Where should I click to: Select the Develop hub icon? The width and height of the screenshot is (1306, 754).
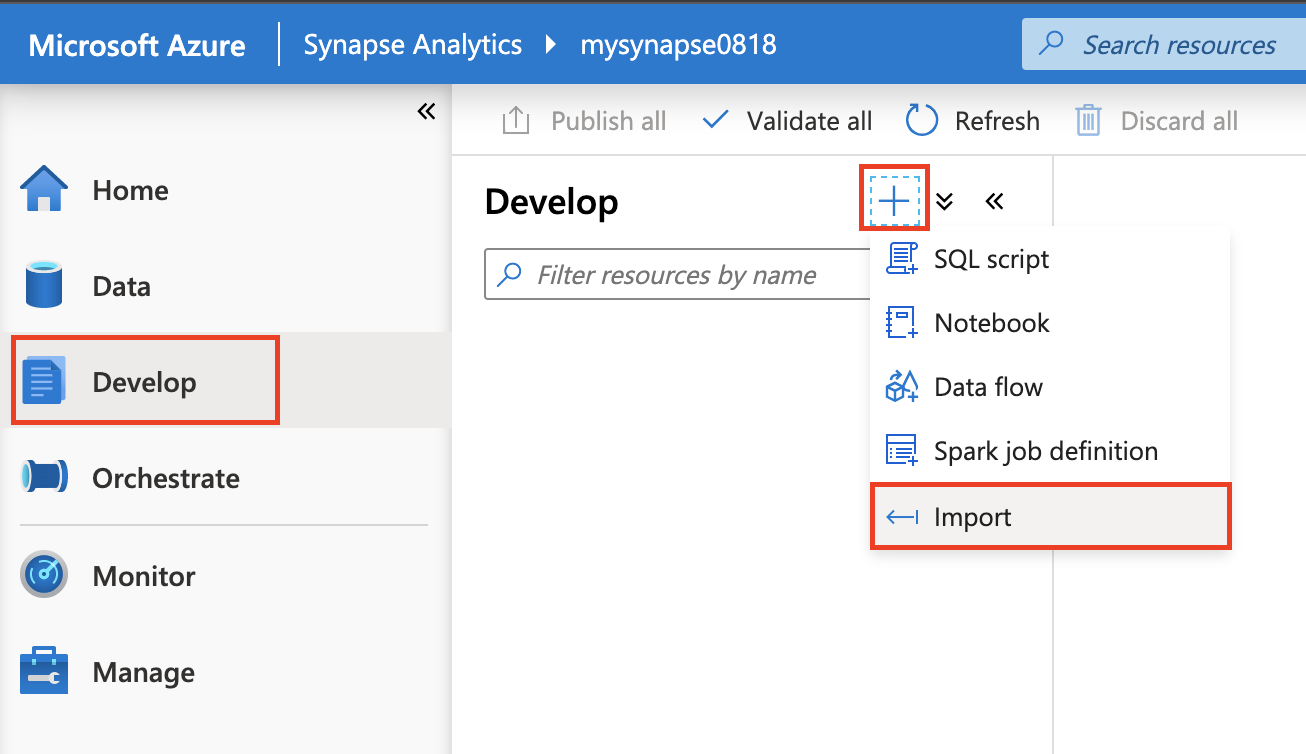click(x=43, y=382)
